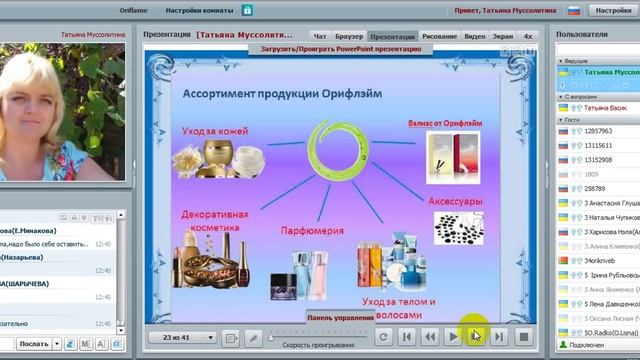Open the Настройки button at top right
The height and width of the screenshot is (360, 640).
613,10
